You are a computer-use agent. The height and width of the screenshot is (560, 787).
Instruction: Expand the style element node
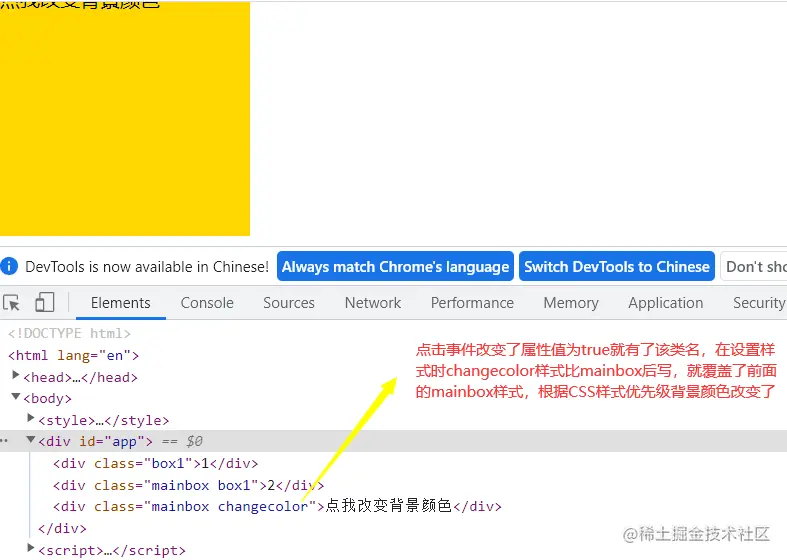[x=31, y=417]
